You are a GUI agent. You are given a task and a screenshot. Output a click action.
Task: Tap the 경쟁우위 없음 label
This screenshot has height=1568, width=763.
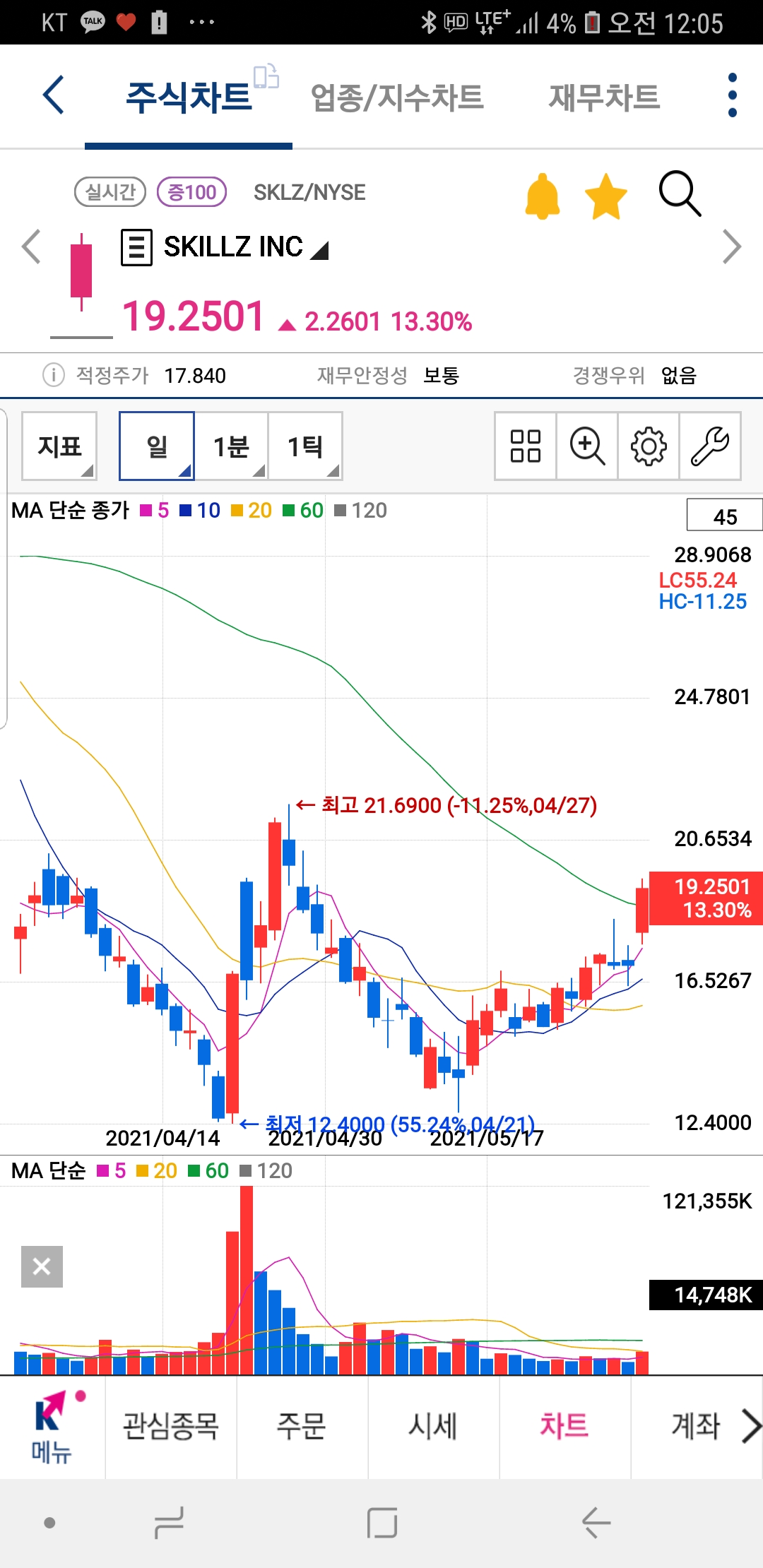(634, 375)
